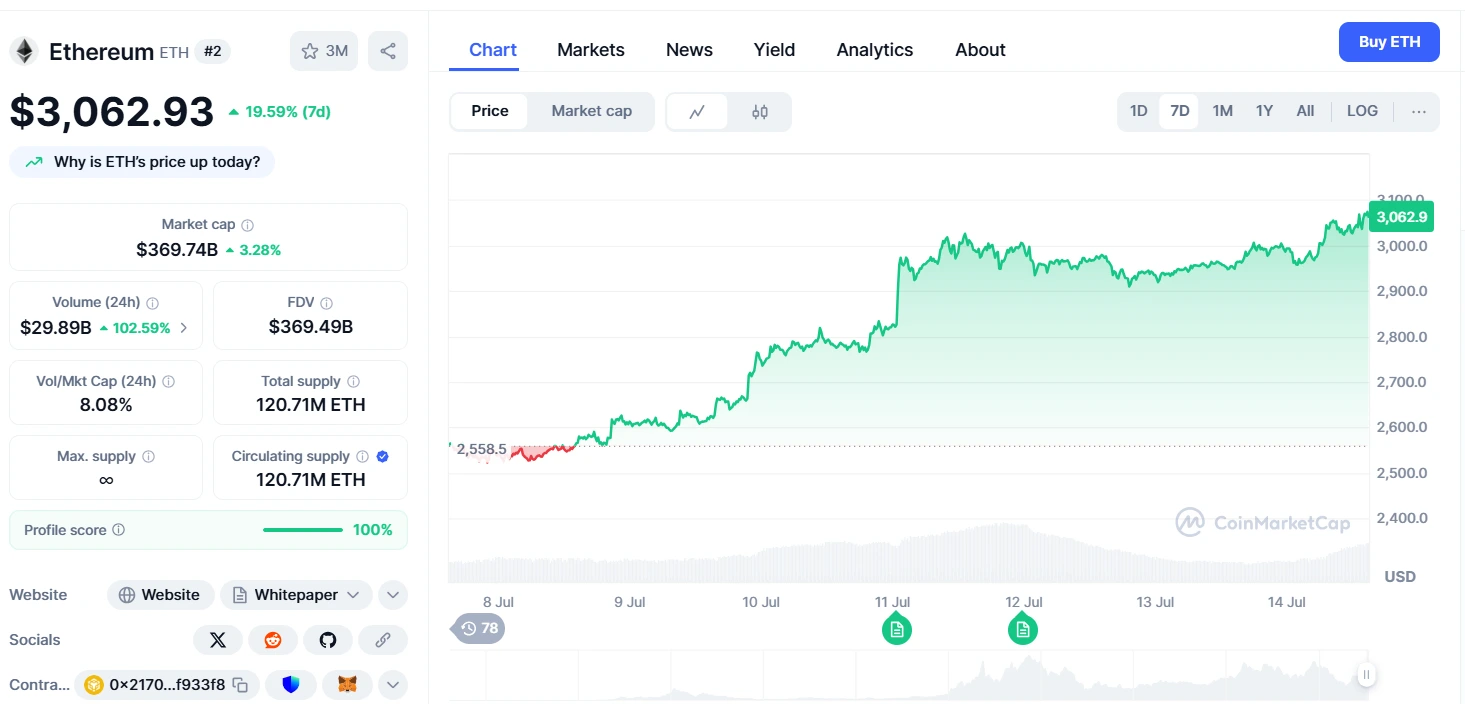Select the Price toggle
The width and height of the screenshot is (1465, 704).
(490, 111)
